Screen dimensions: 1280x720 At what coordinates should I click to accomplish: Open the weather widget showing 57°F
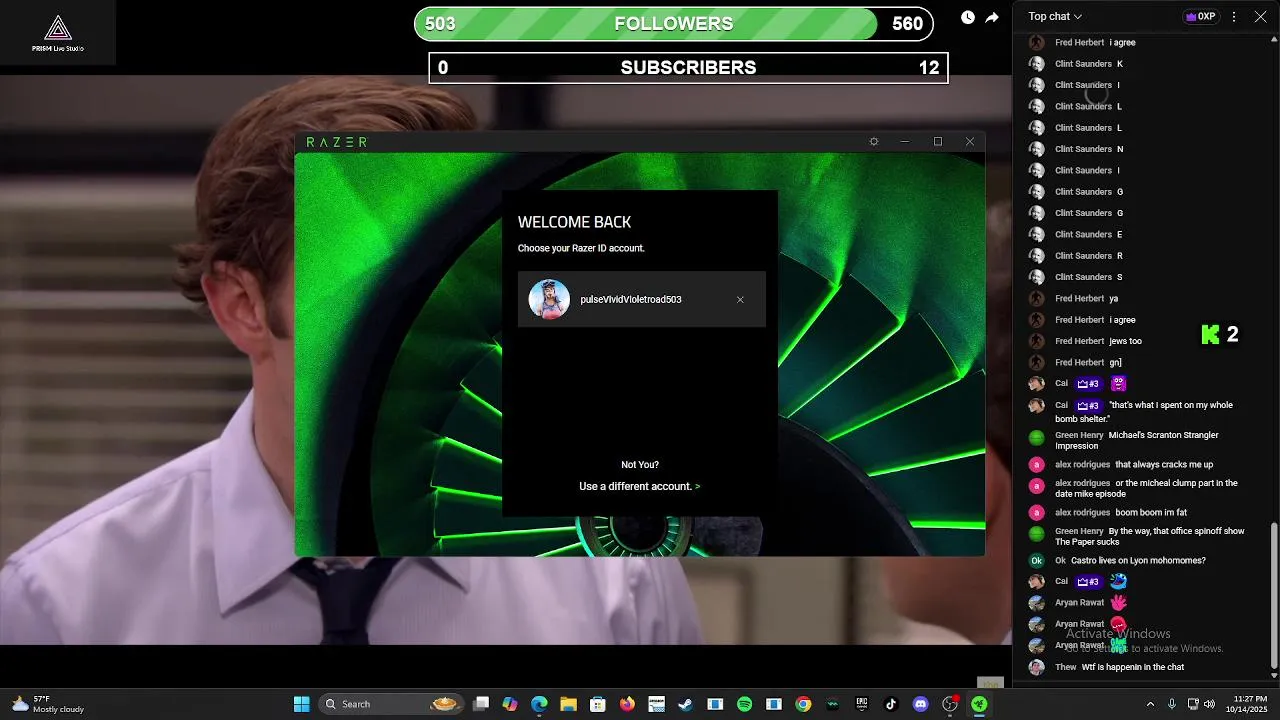point(47,704)
